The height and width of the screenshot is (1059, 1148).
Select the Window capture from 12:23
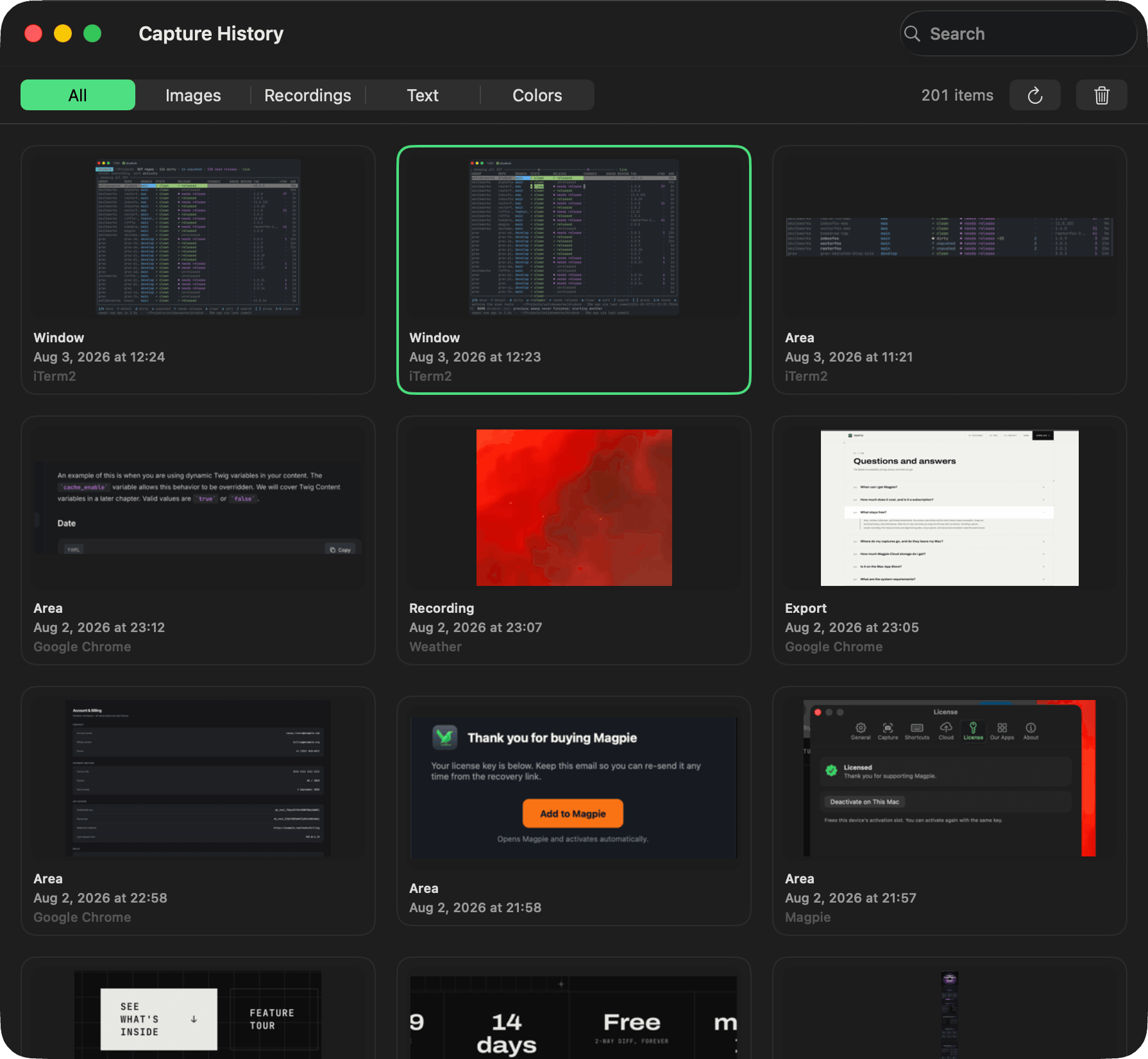click(x=574, y=270)
